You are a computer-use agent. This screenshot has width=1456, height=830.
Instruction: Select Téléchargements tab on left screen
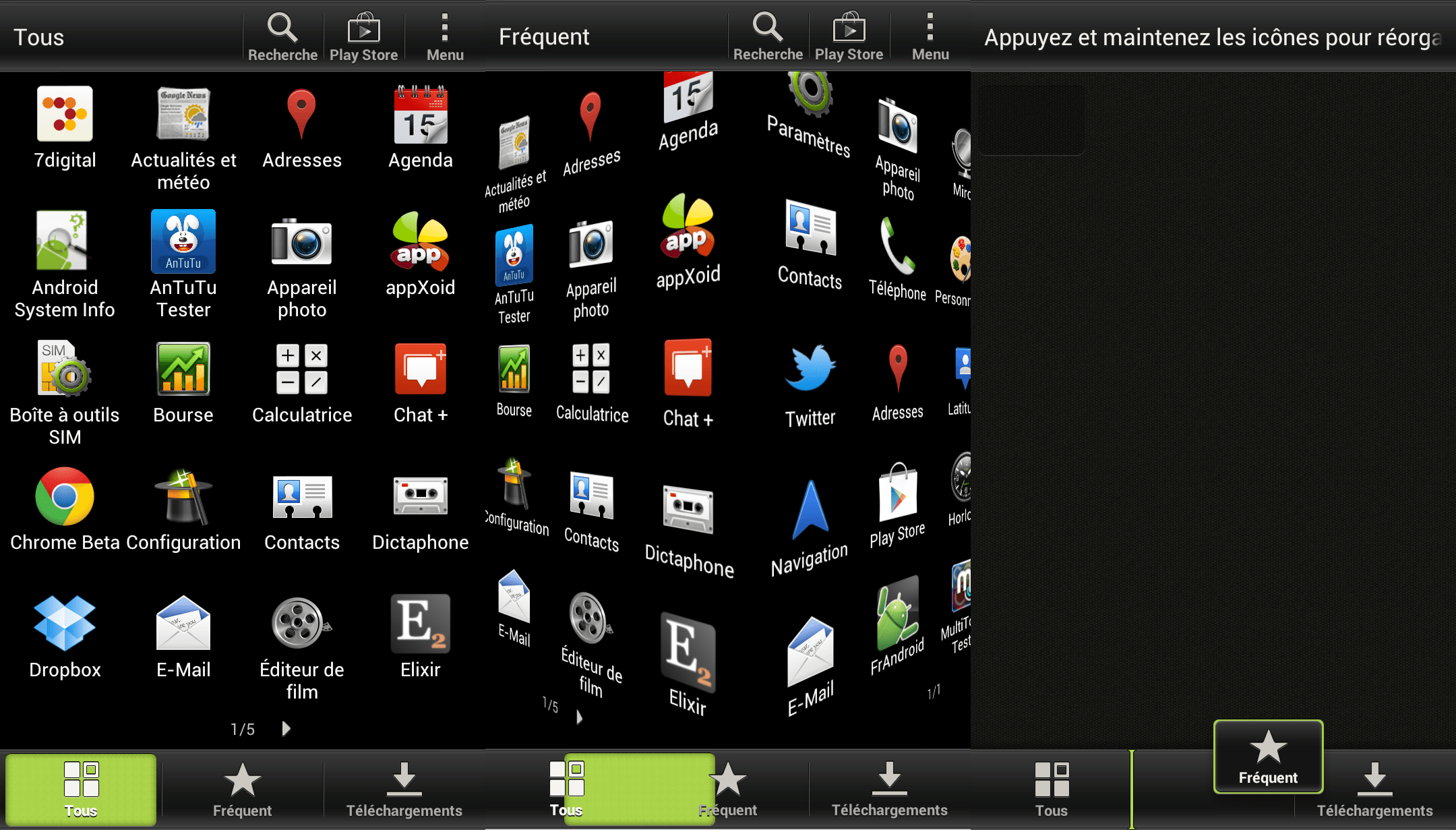pyautogui.click(x=404, y=790)
